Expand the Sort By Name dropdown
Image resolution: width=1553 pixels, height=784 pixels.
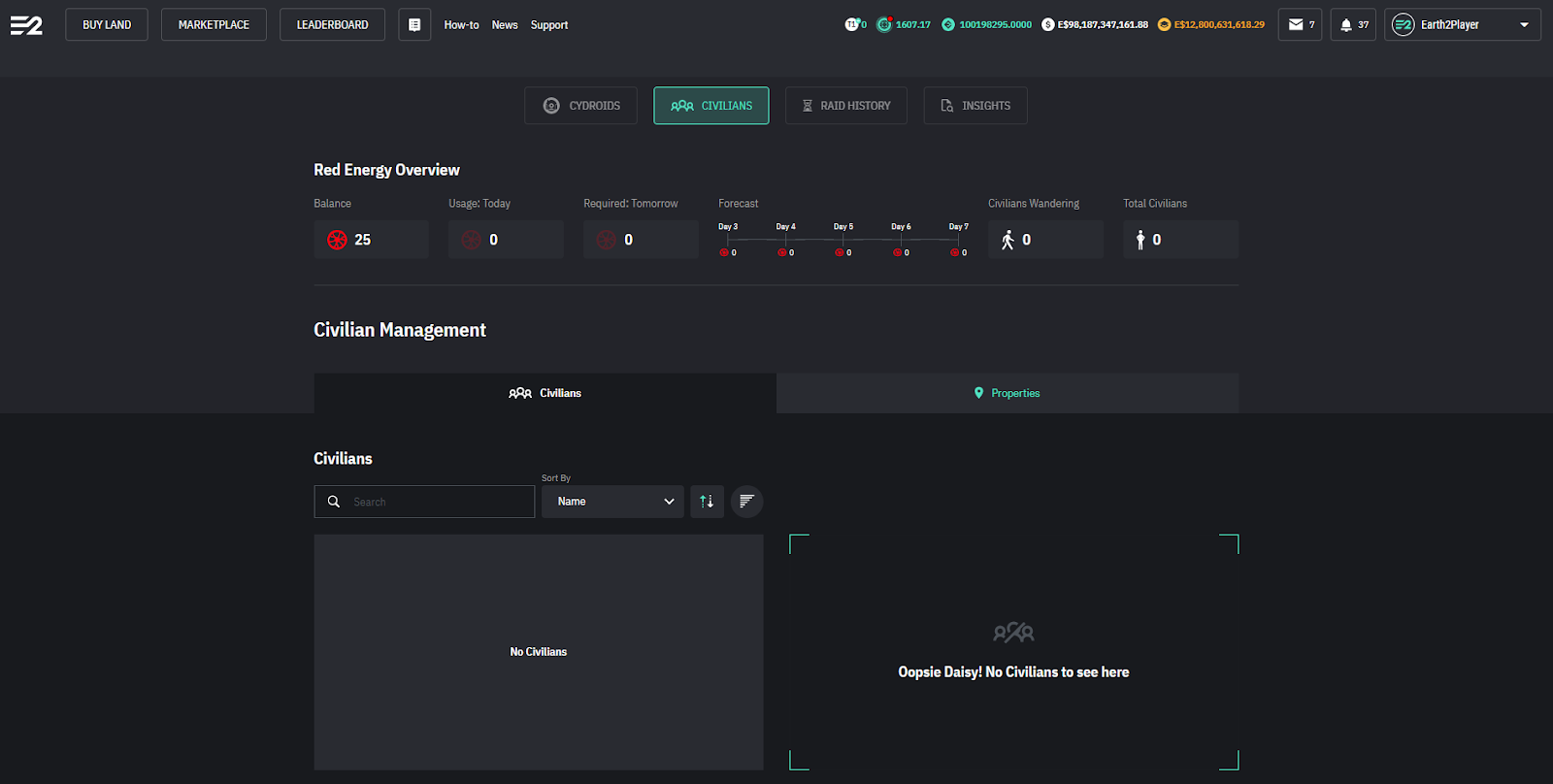[x=612, y=502]
